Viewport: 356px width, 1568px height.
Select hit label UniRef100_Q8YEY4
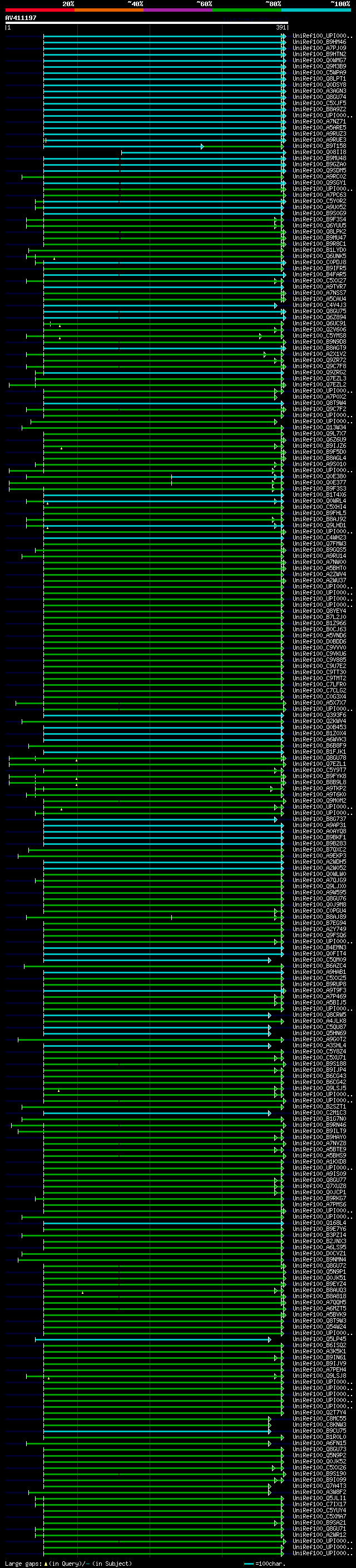(319, 611)
